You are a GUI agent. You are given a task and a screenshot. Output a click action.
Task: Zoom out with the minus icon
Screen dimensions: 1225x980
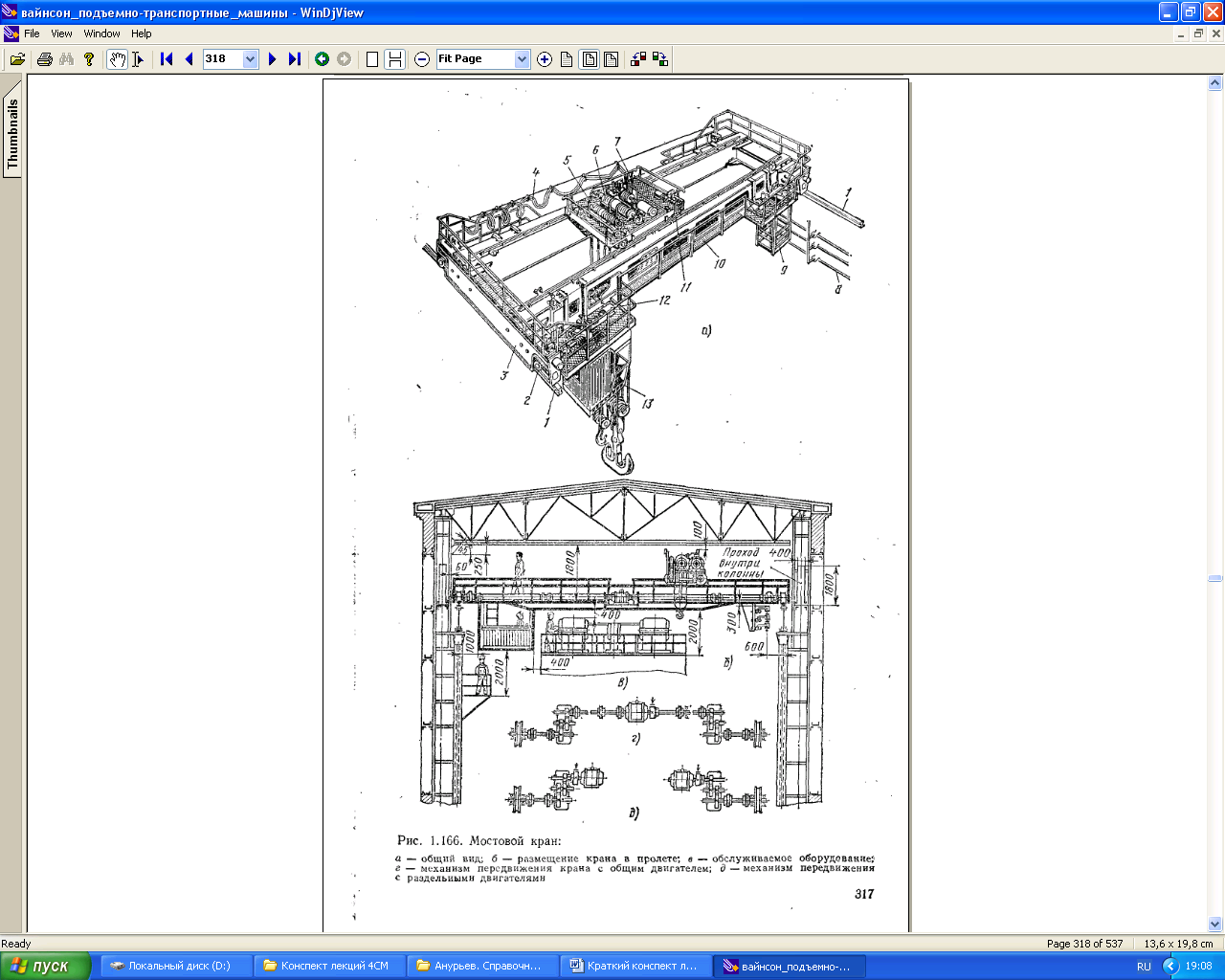(x=422, y=59)
